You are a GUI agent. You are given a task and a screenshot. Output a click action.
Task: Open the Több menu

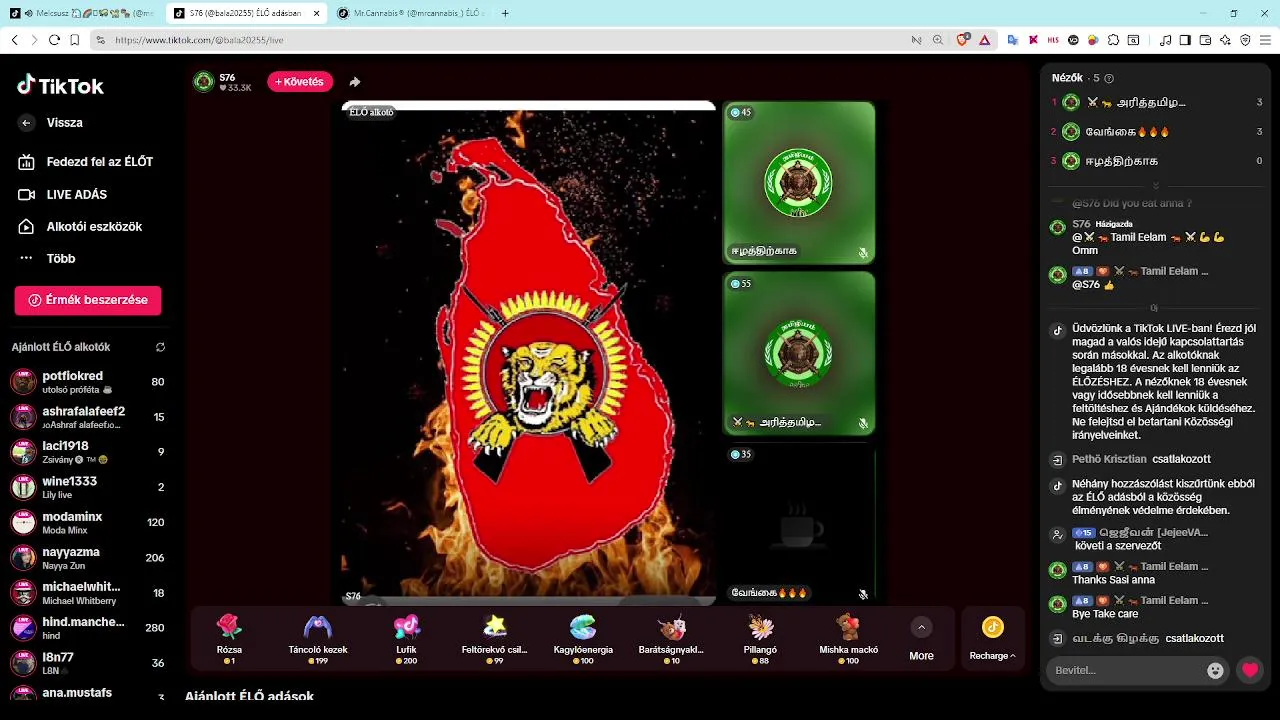[47, 258]
